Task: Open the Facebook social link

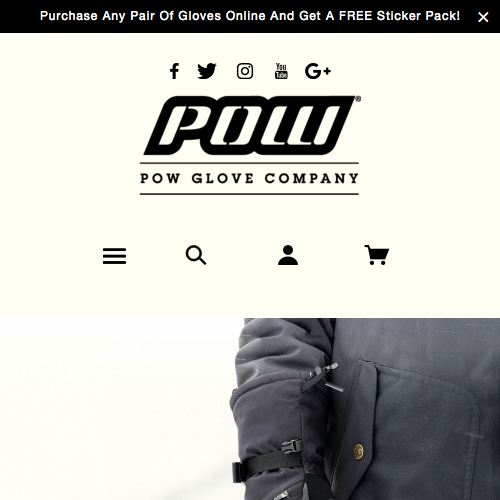Action: (174, 71)
